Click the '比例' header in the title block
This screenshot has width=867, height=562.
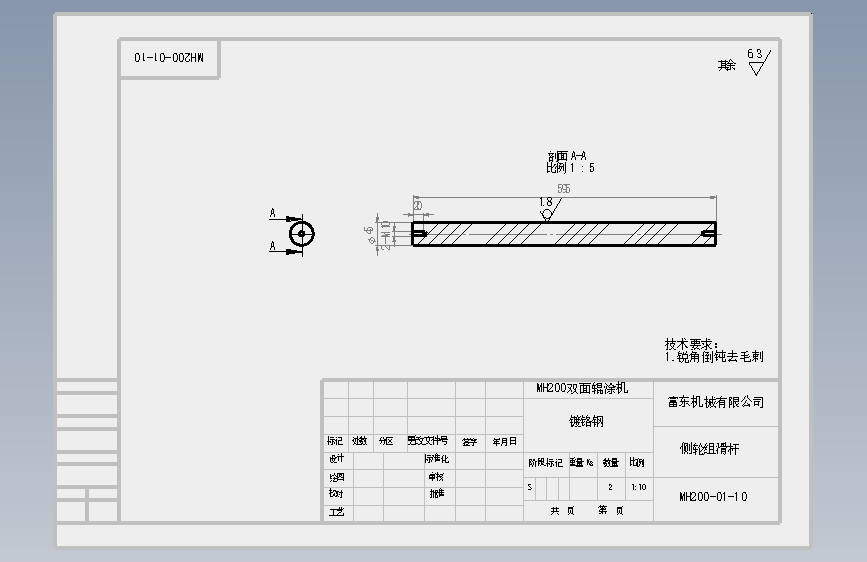(x=637, y=462)
